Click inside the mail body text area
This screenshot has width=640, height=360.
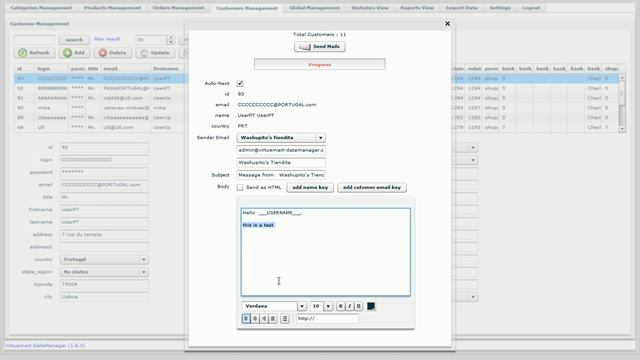click(x=326, y=252)
